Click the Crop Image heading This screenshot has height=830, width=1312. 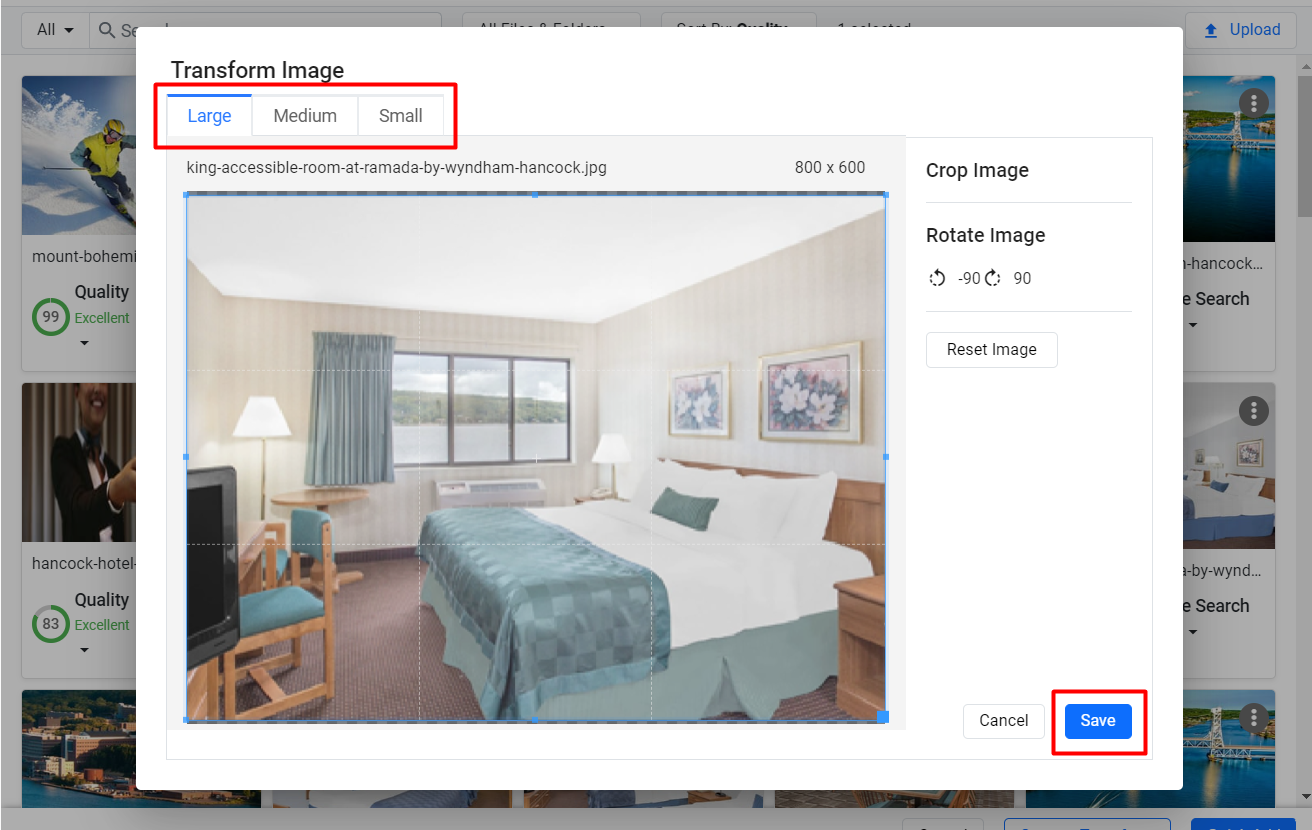coord(977,170)
